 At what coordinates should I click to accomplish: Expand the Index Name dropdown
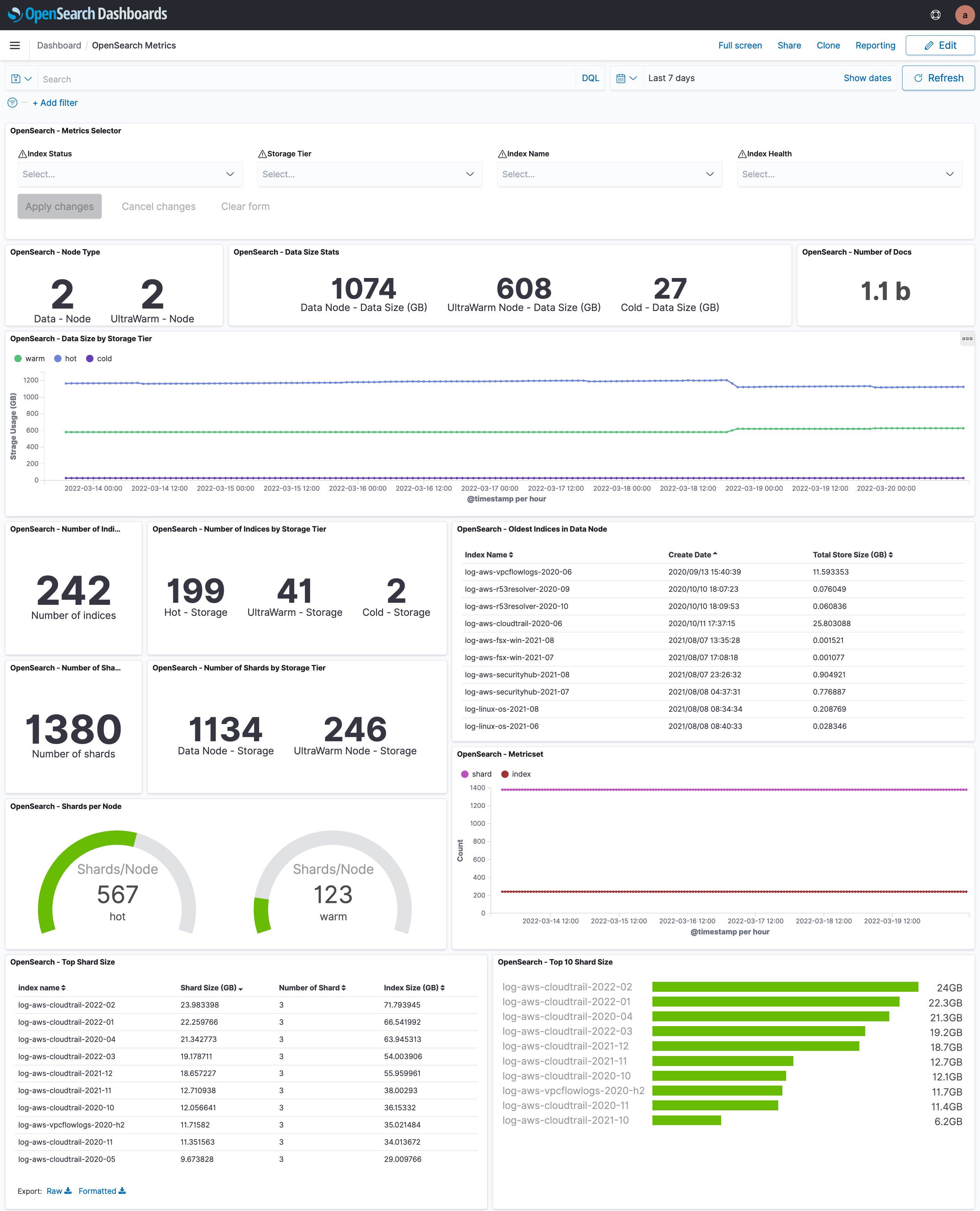610,174
